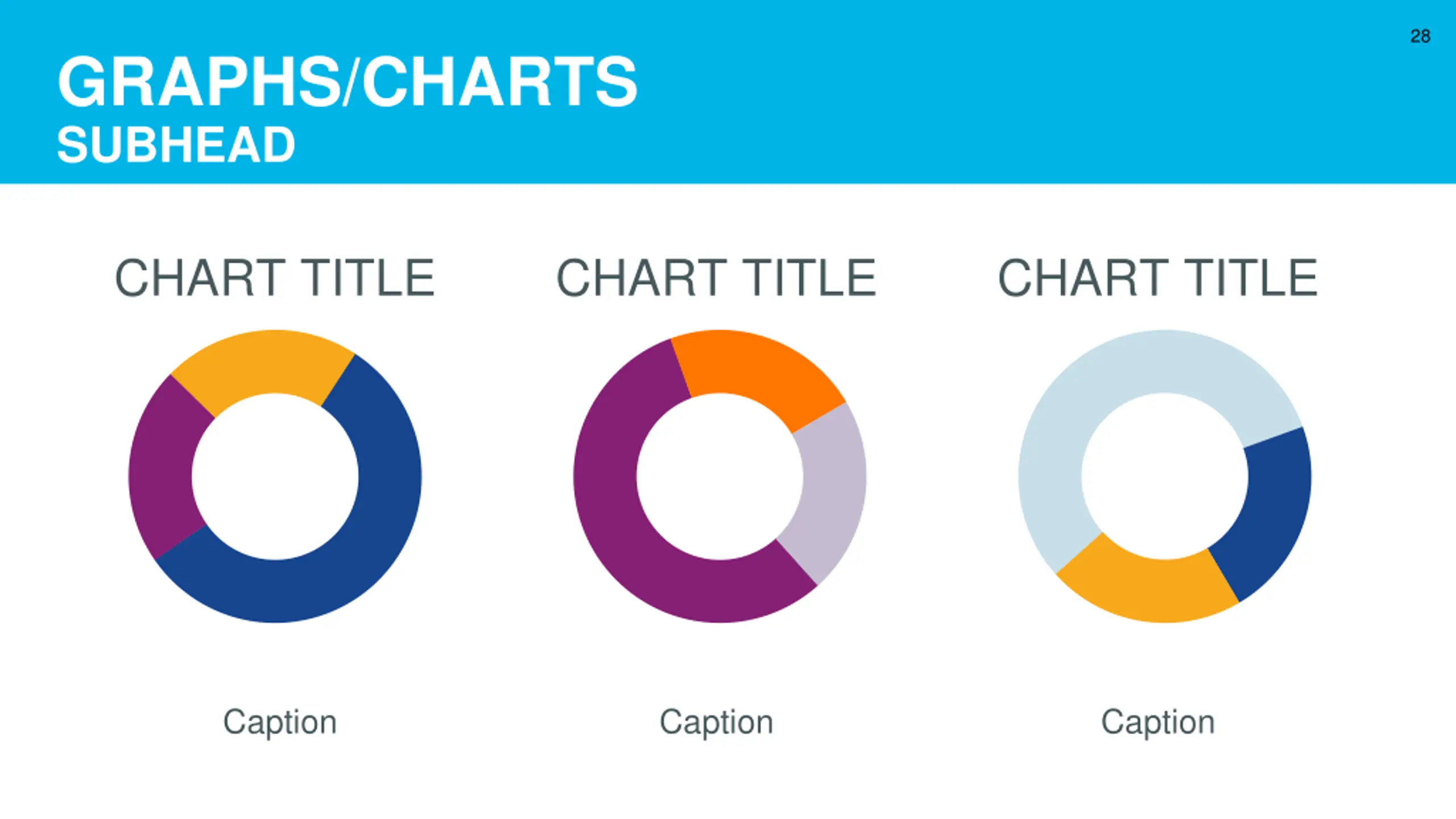Screen dimensions: 1456x819
Task: Select the Caption under the middle chart
Action: point(717,722)
